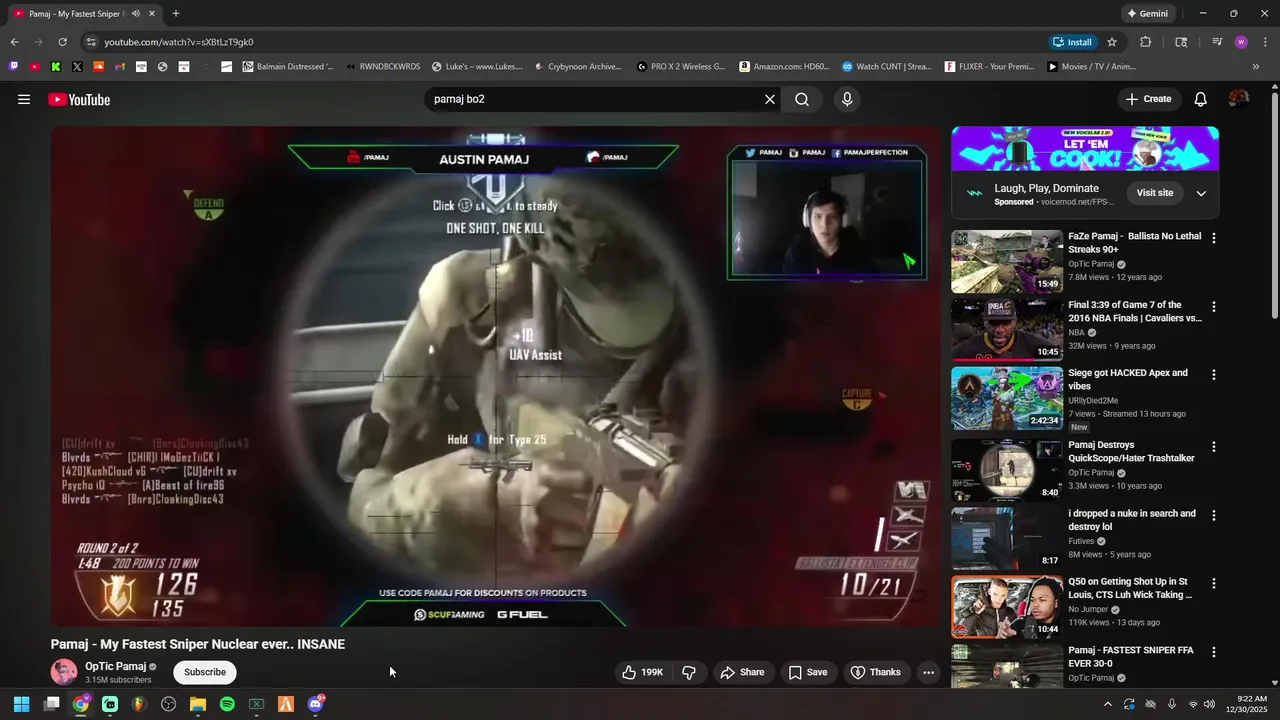Open options for dropped a nuke video

coord(1214,516)
